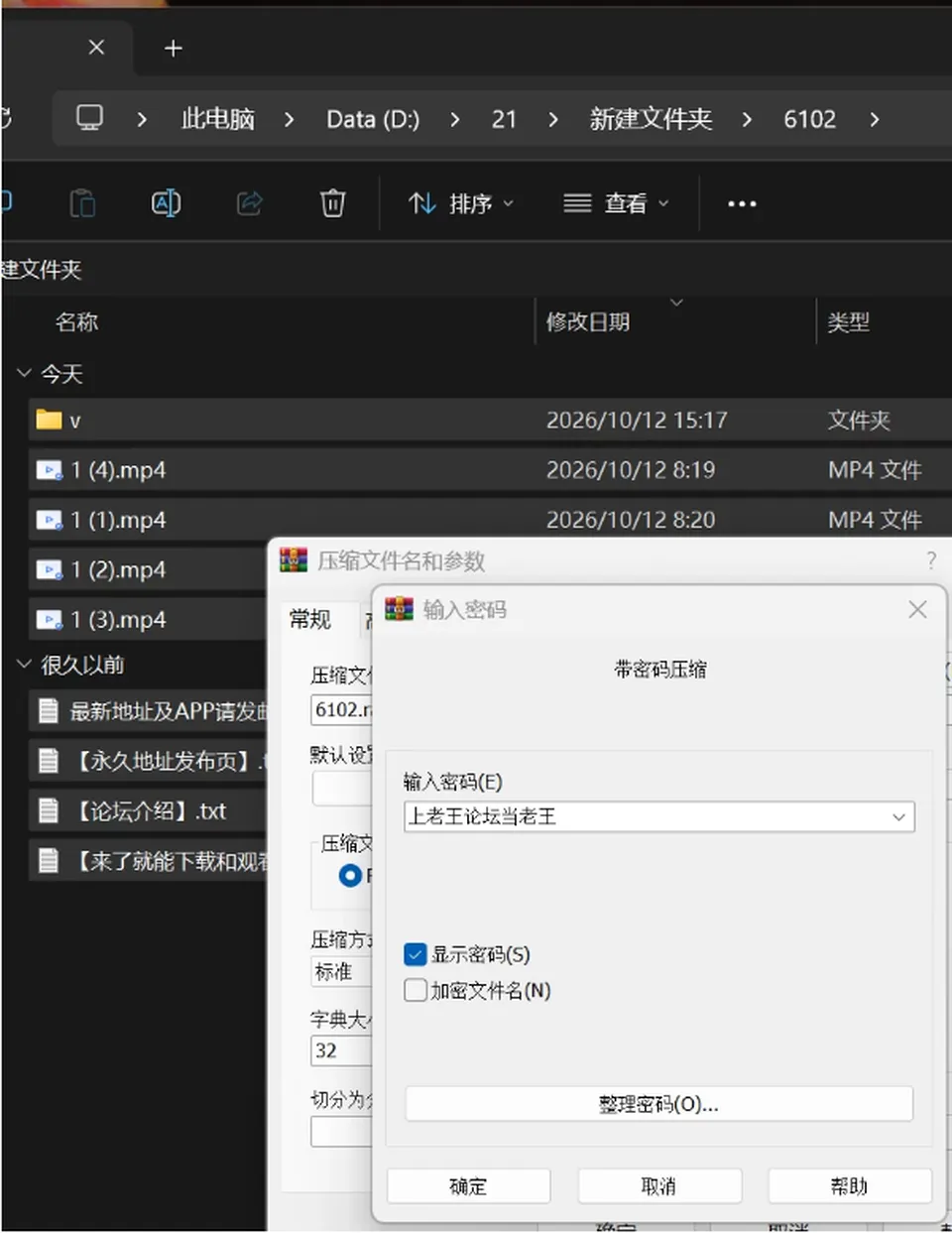Uncheck the 显示密码(S) checkbox
This screenshot has width=952, height=1233.
pyautogui.click(x=416, y=954)
